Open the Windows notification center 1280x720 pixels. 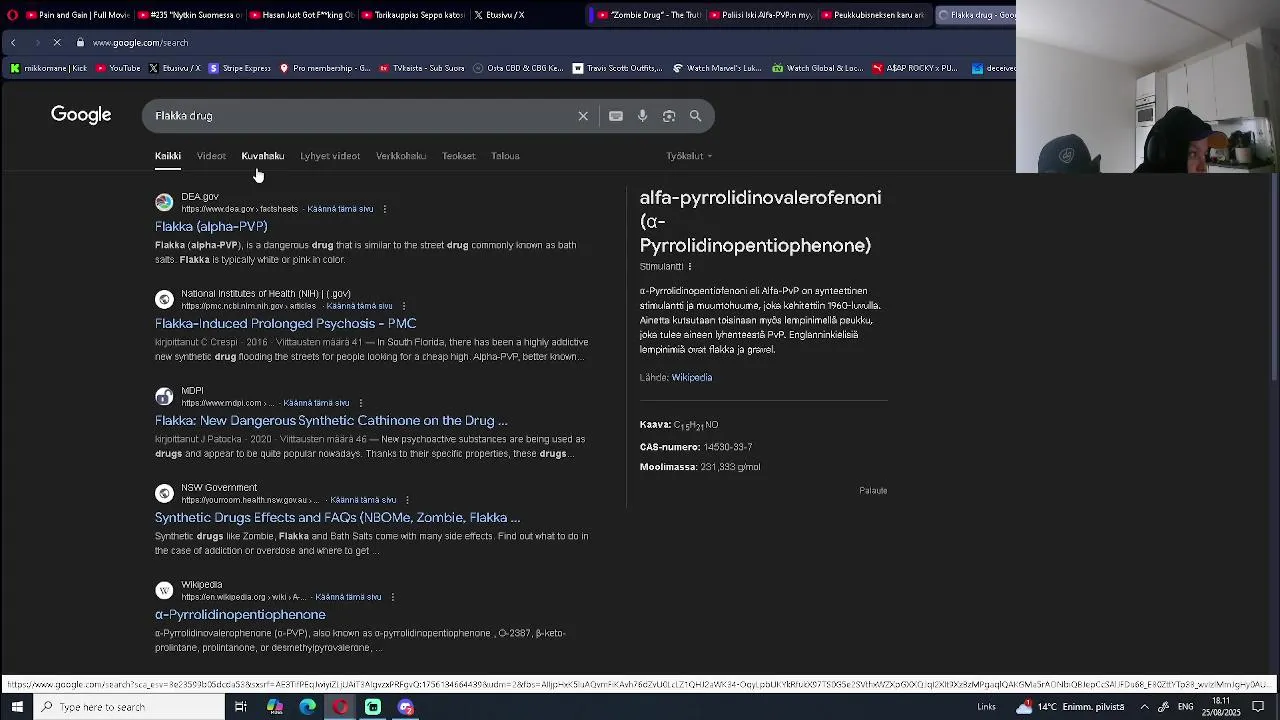pos(1258,707)
